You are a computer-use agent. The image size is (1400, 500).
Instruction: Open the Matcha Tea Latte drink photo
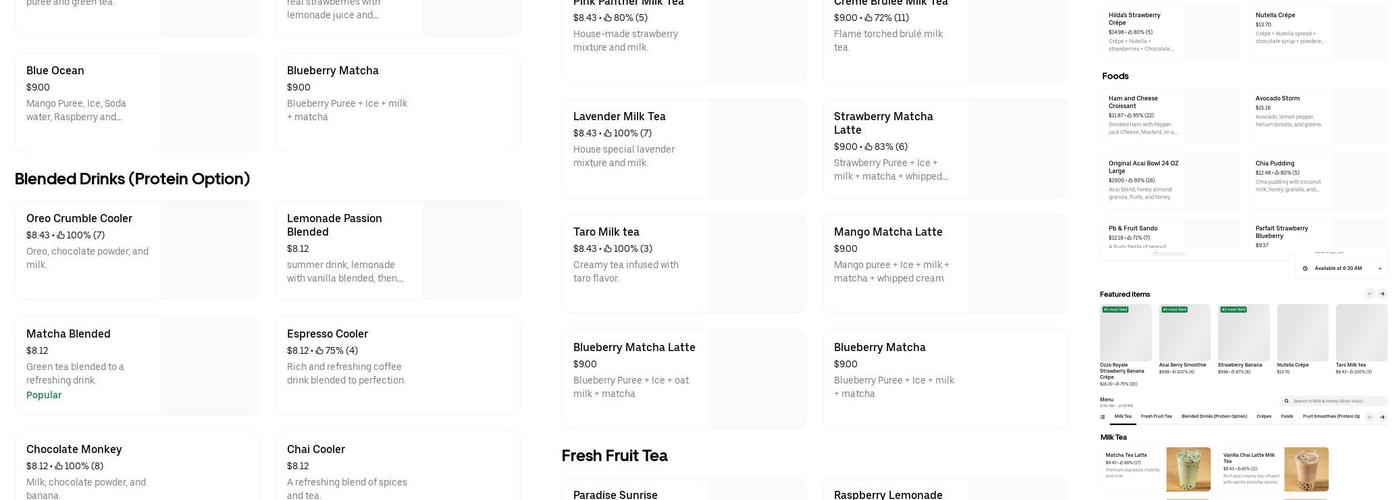pyautogui.click(x=1188, y=469)
